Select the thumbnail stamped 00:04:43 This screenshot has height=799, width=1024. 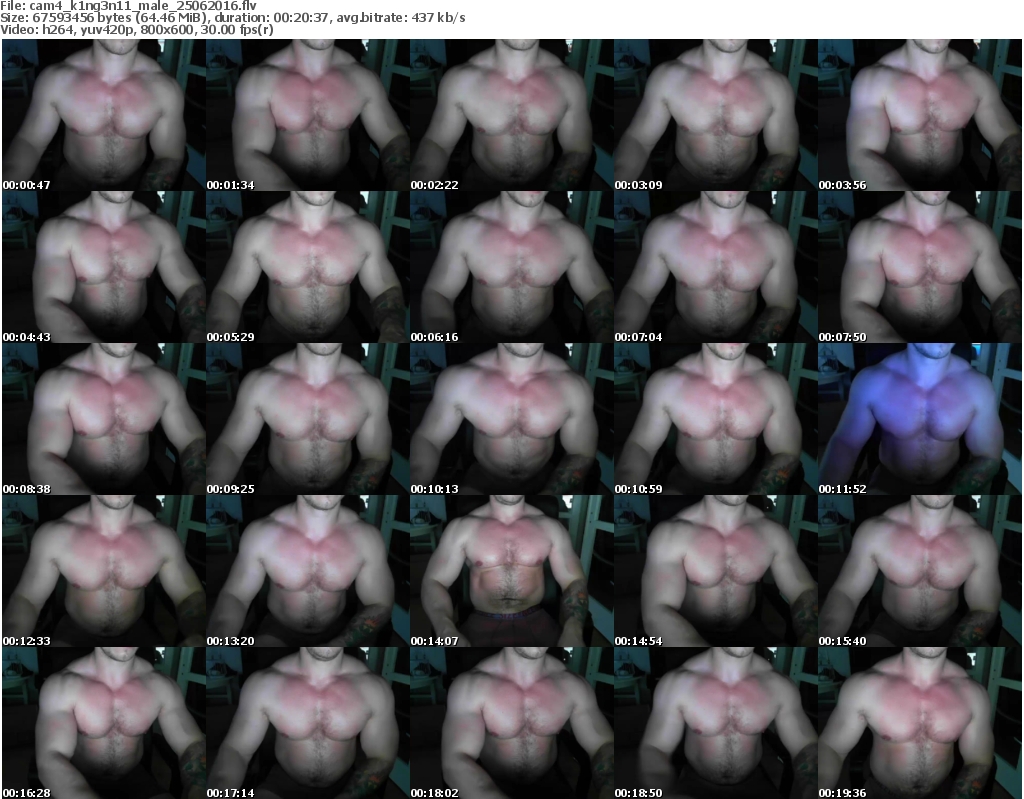(x=104, y=267)
